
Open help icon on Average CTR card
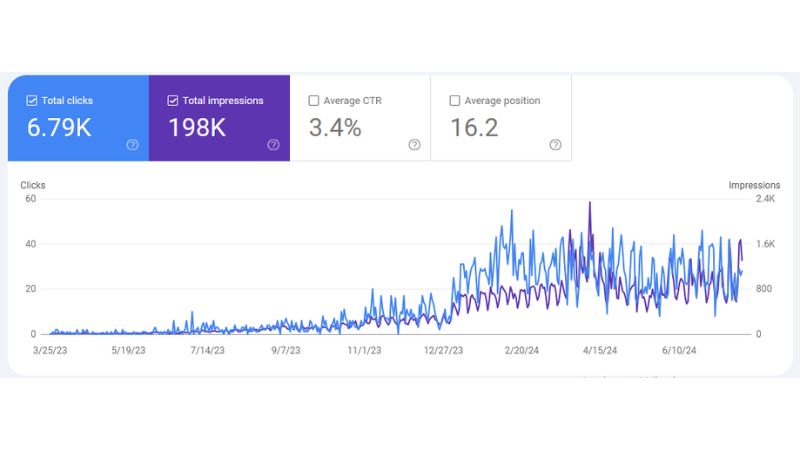click(x=414, y=145)
